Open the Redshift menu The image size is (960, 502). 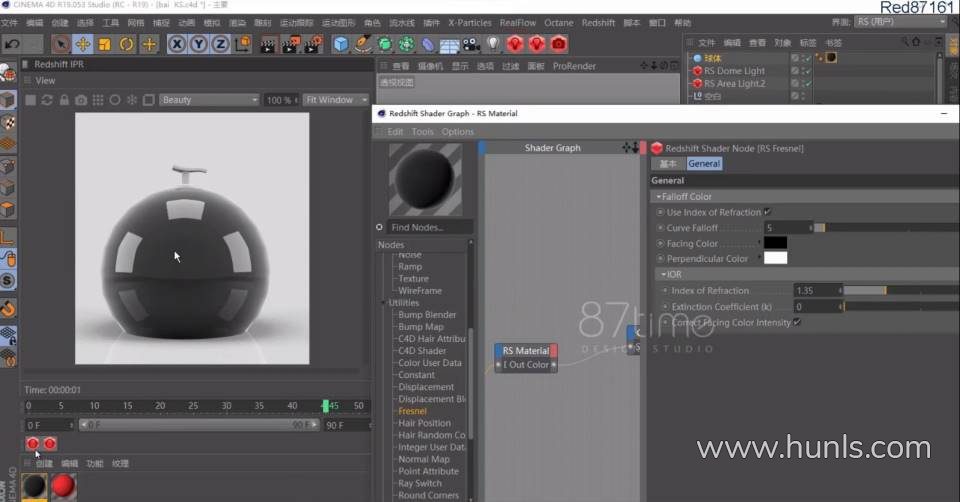(x=598, y=23)
